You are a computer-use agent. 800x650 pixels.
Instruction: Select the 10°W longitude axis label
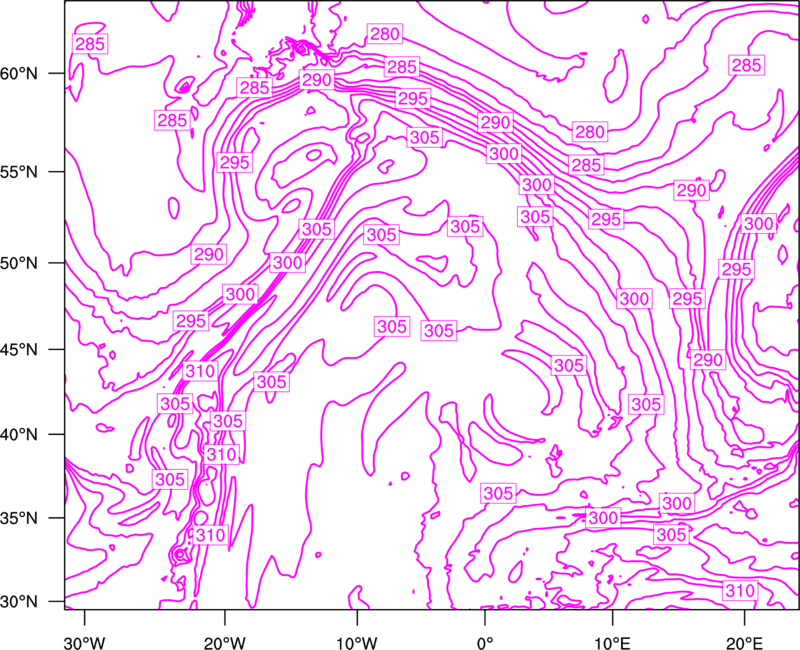[x=356, y=643]
